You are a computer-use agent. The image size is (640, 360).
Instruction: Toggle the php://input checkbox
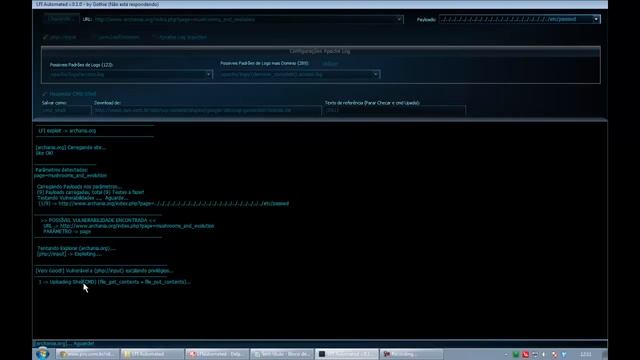[x=45, y=37]
